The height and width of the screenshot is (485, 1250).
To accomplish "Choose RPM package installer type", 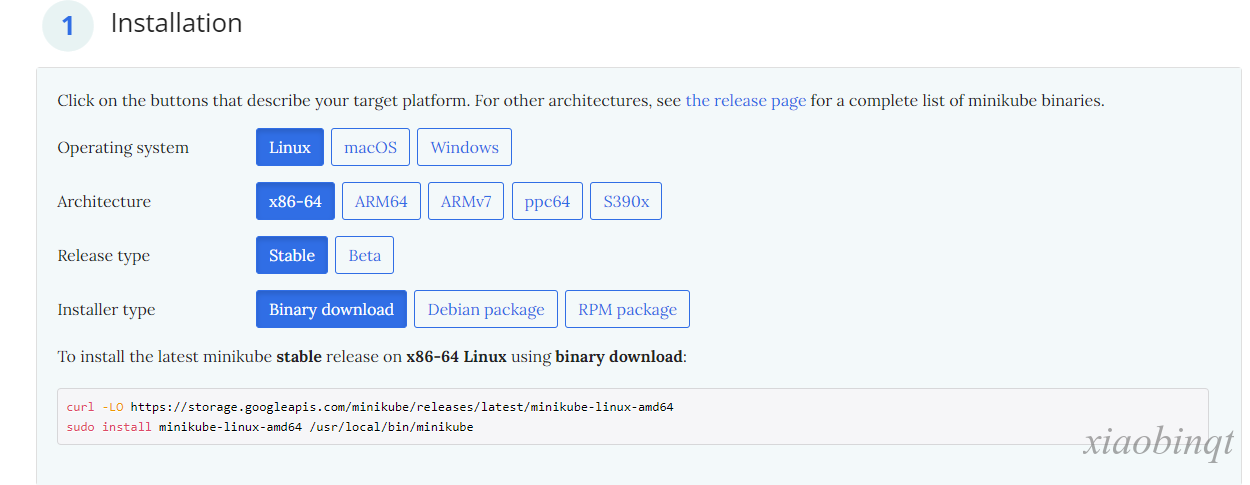I will pos(627,309).
